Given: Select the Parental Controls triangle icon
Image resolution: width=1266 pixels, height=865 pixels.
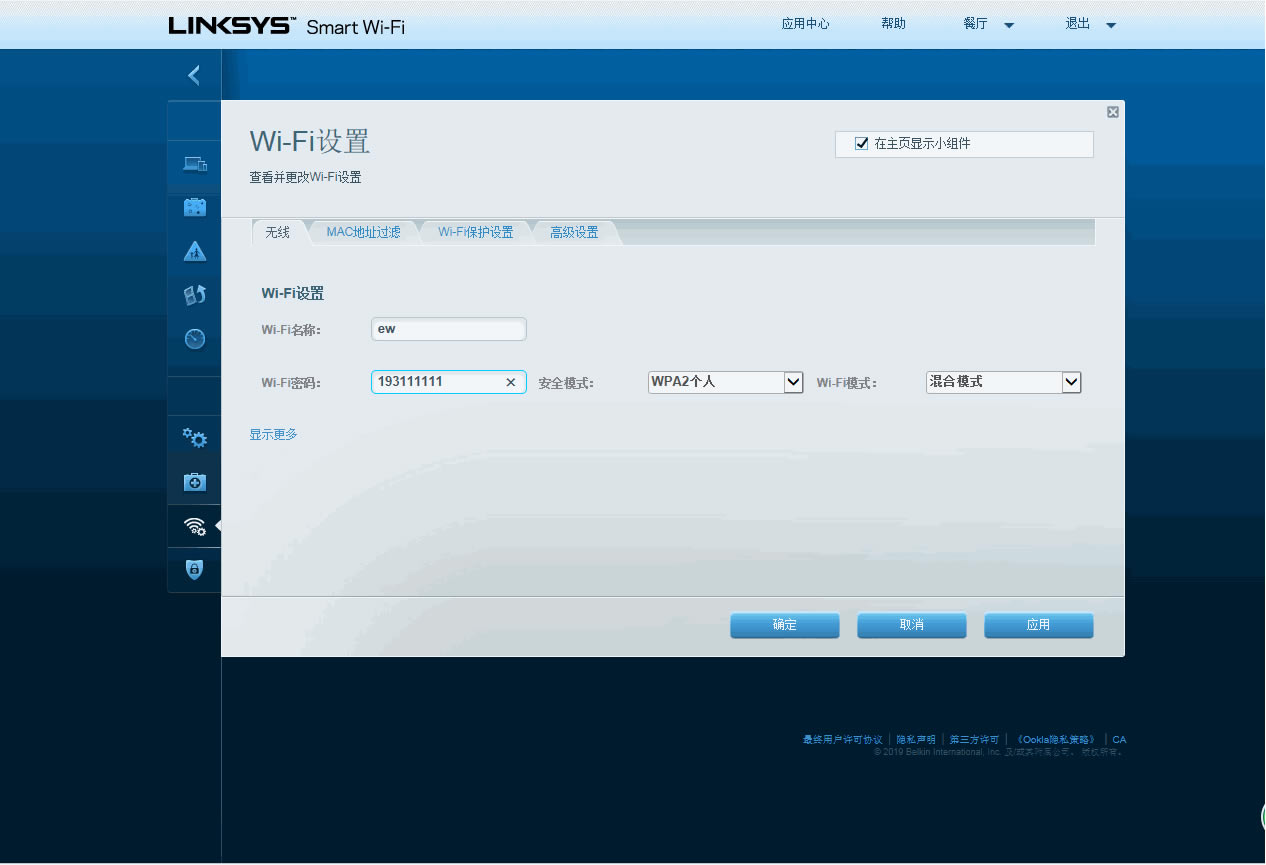Looking at the screenshot, I should click(194, 251).
